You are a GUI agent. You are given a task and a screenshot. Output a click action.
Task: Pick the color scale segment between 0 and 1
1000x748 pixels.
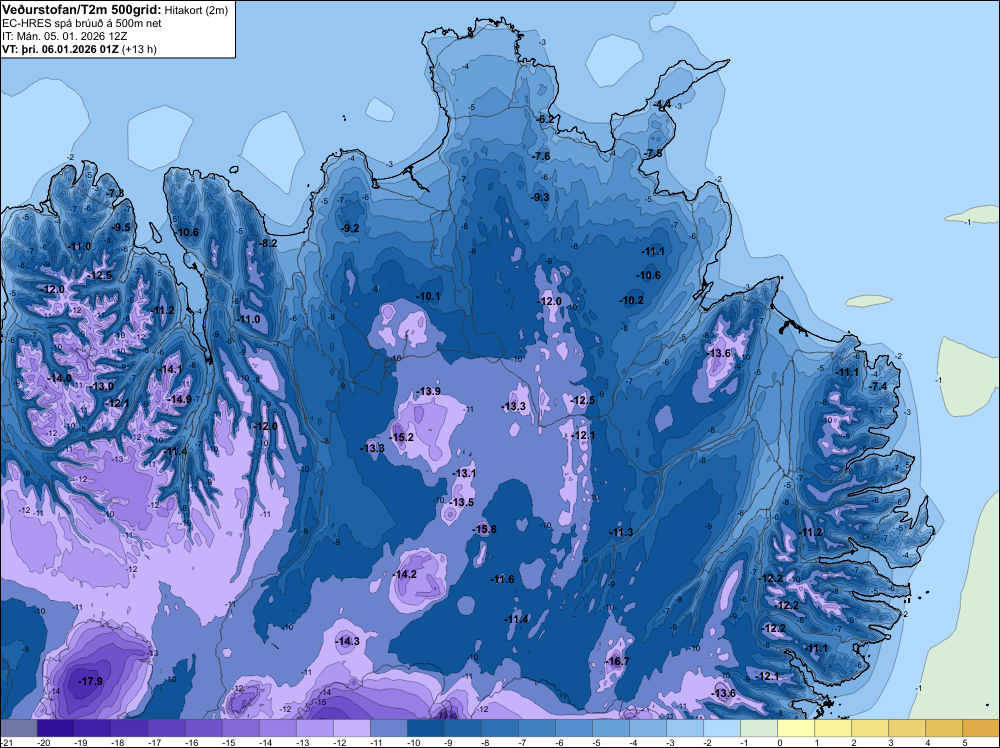coord(795,728)
